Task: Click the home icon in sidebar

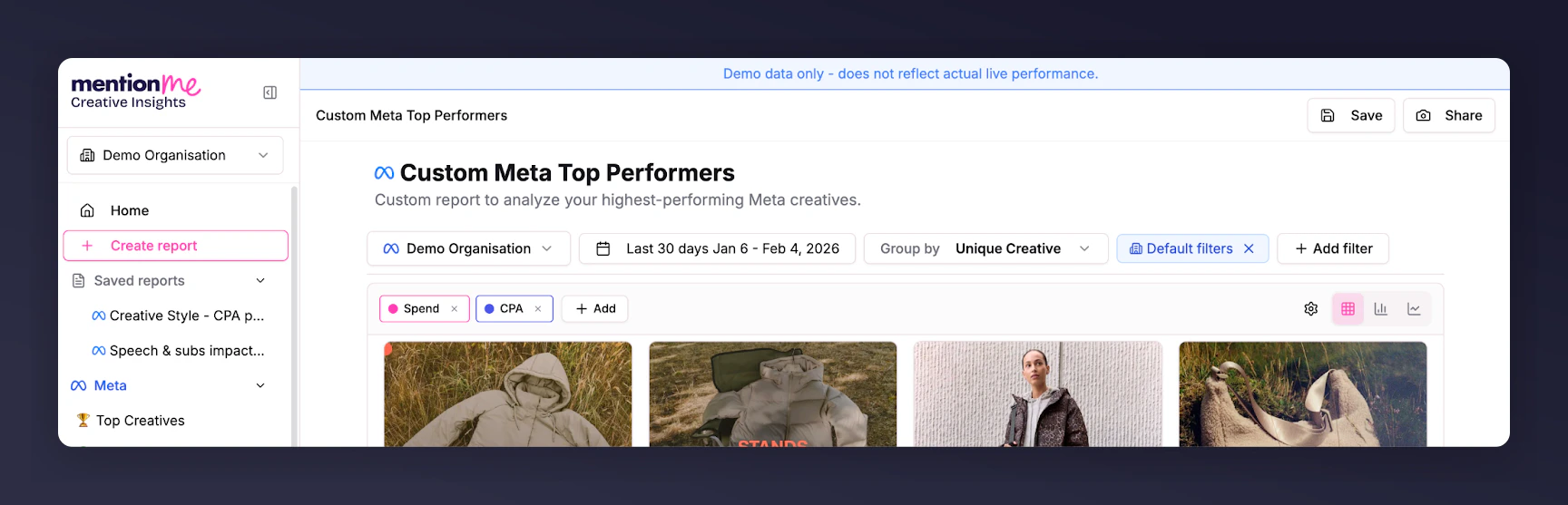Action: coord(87,210)
